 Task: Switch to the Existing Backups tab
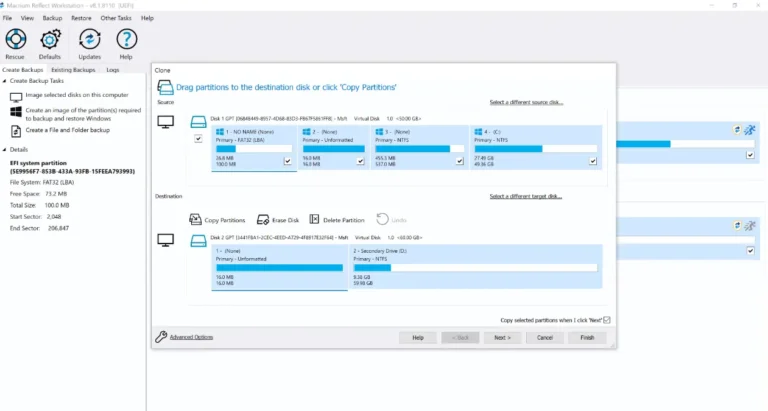(73, 70)
